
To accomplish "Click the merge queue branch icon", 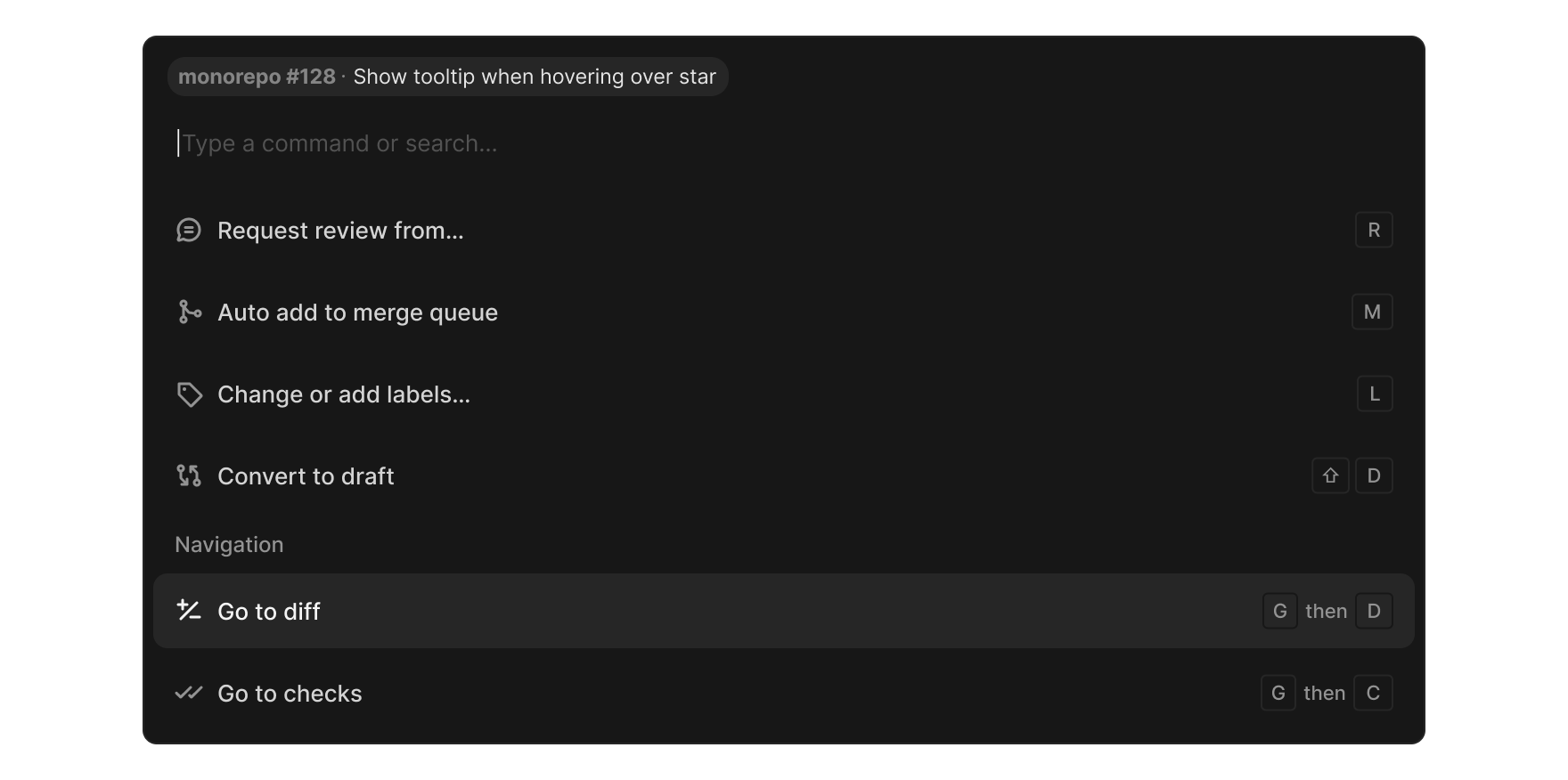I will 189,312.
